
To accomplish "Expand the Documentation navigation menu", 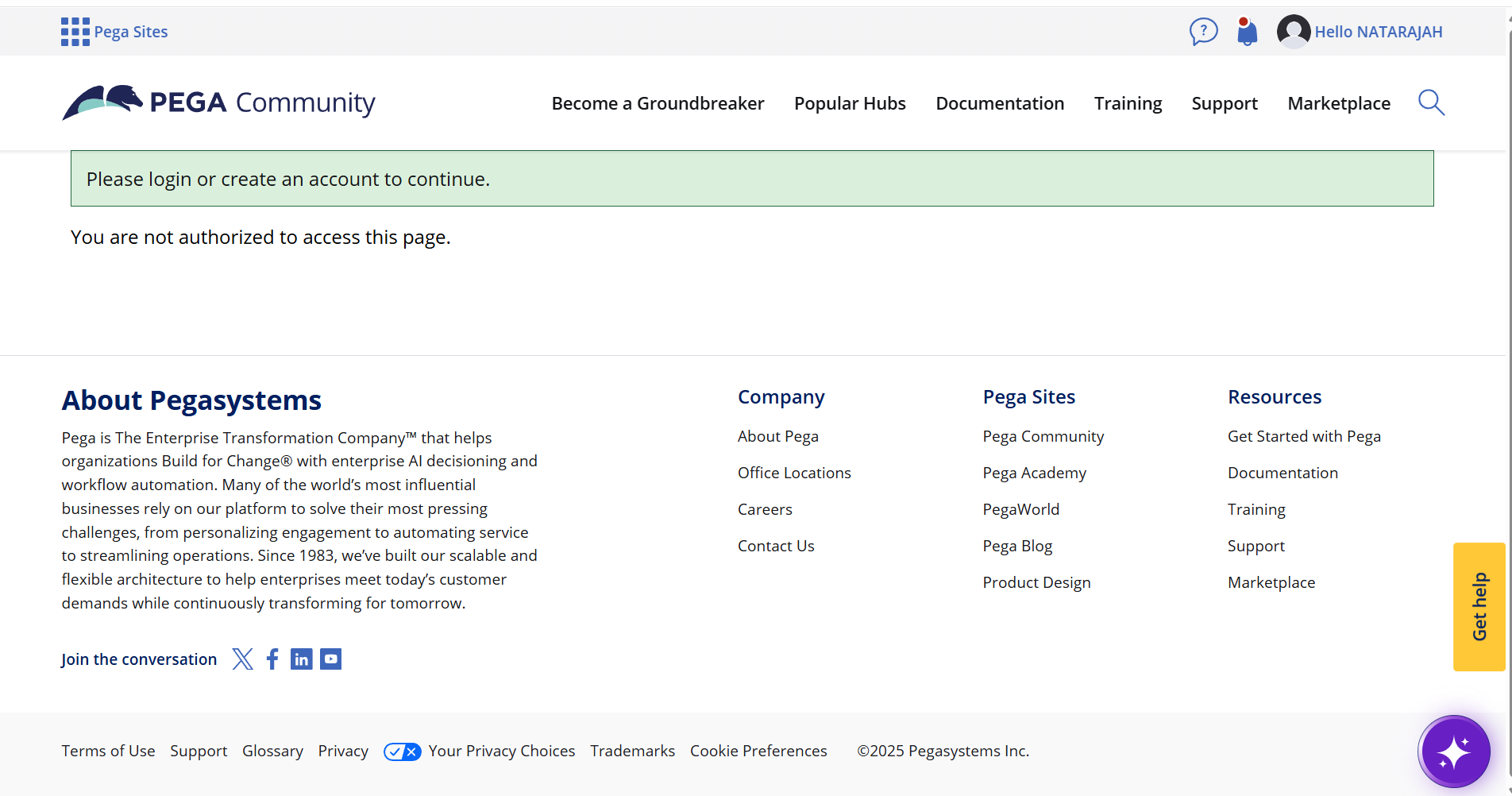I will [1000, 102].
